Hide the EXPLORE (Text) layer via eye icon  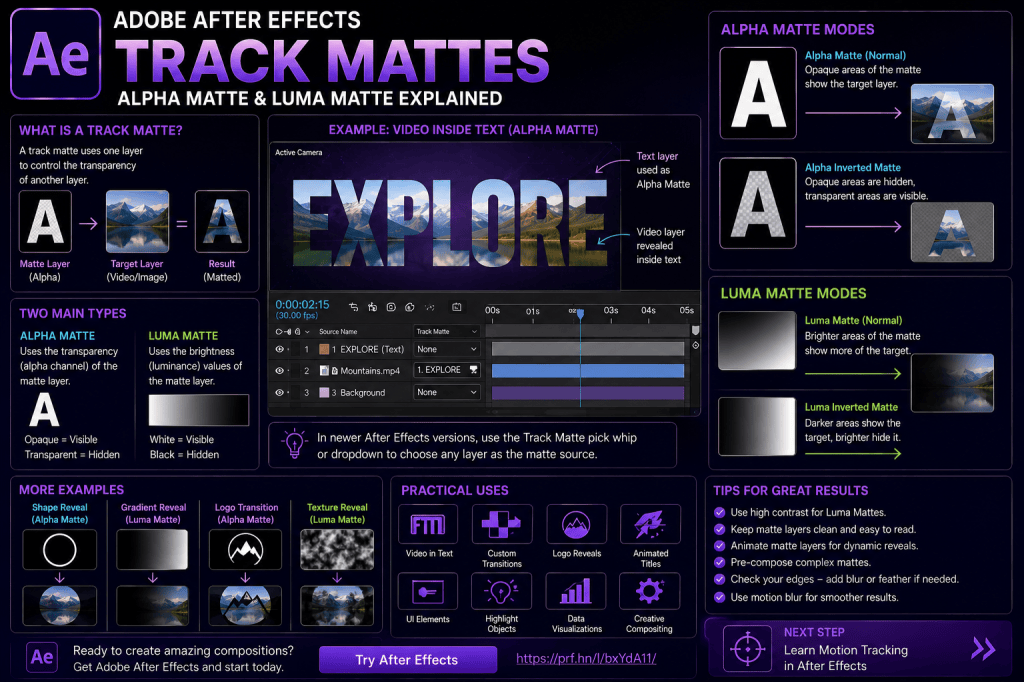tap(280, 349)
